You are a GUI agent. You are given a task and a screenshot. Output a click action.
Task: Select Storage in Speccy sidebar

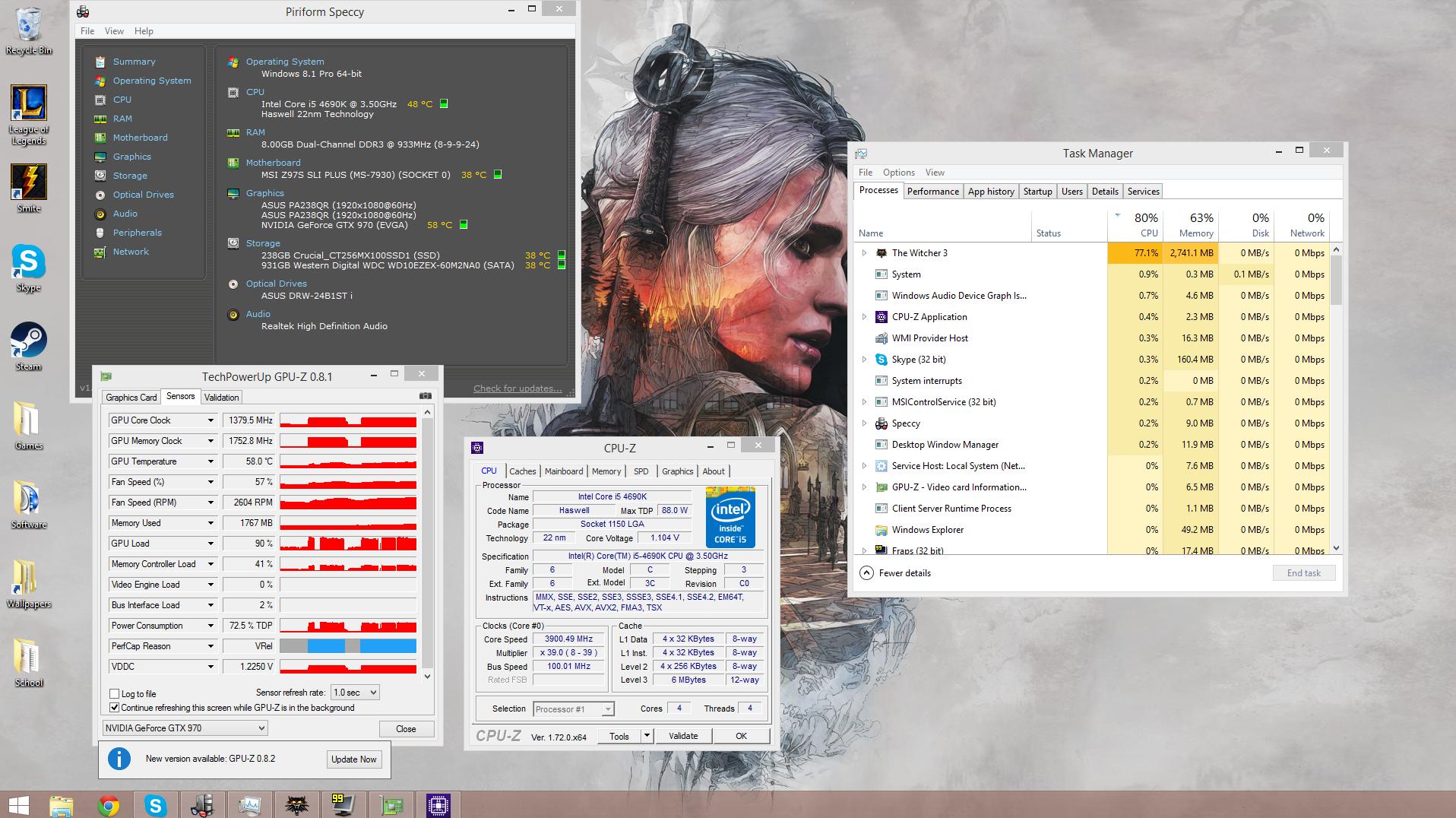click(x=130, y=176)
